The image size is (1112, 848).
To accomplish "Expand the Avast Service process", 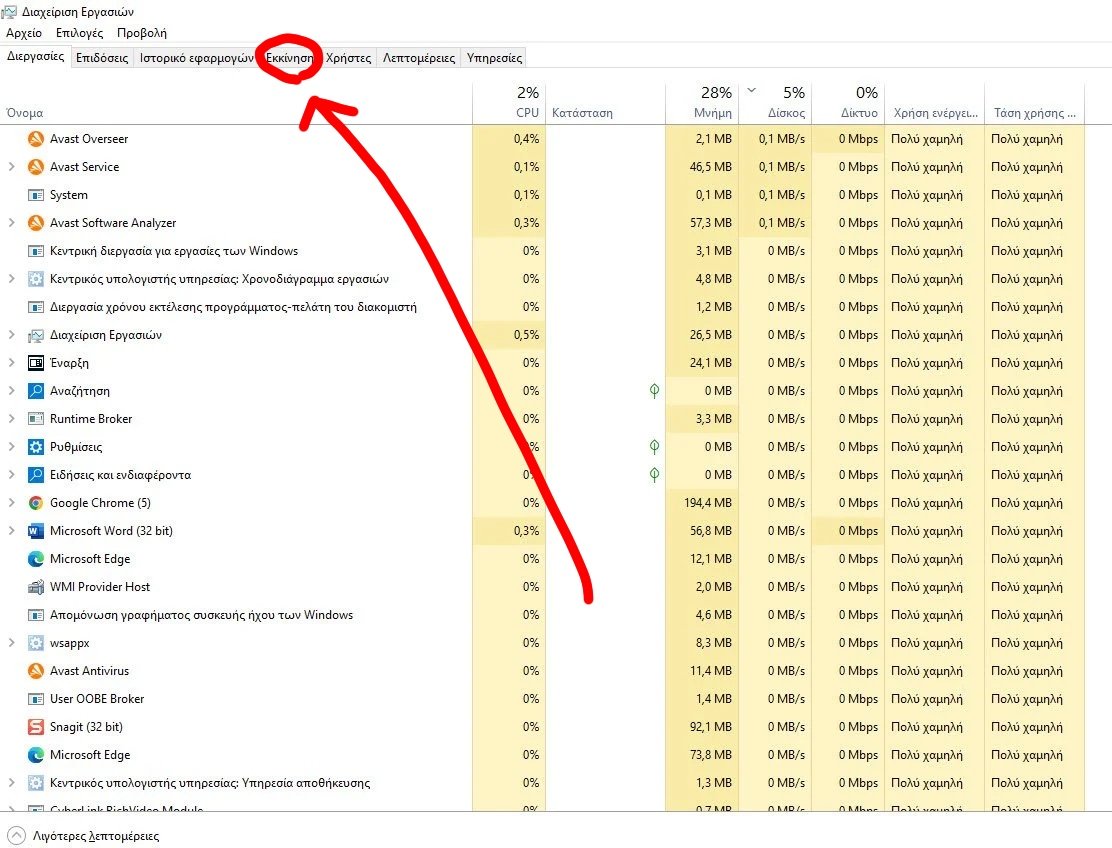I will [x=11, y=167].
